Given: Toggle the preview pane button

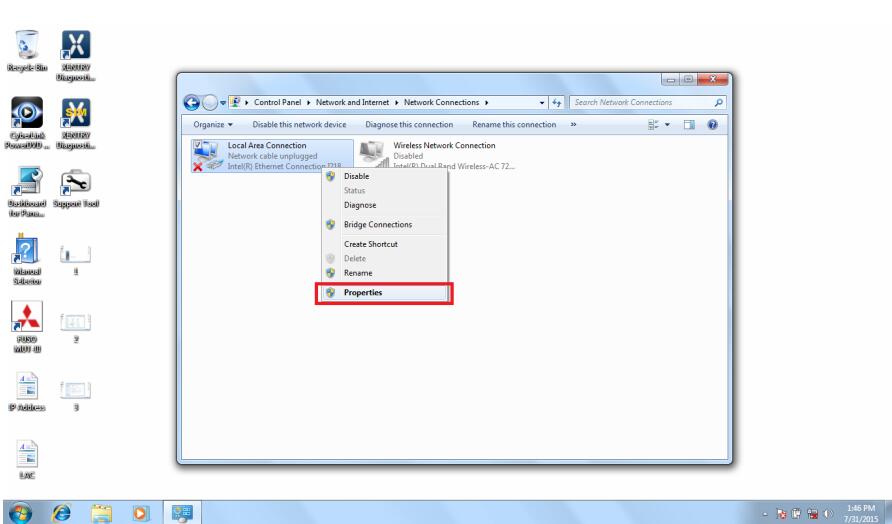Looking at the screenshot, I should [689, 125].
